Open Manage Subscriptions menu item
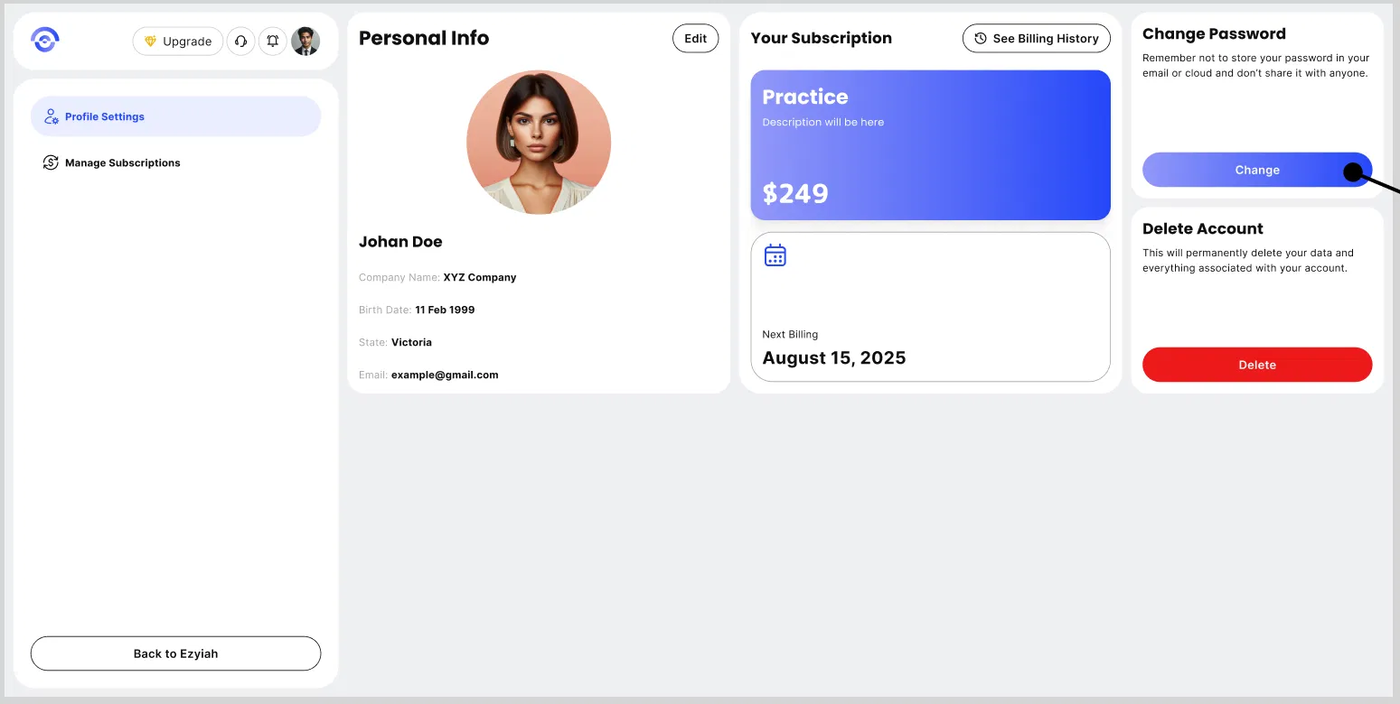The width and height of the screenshot is (1400, 704). point(176,162)
